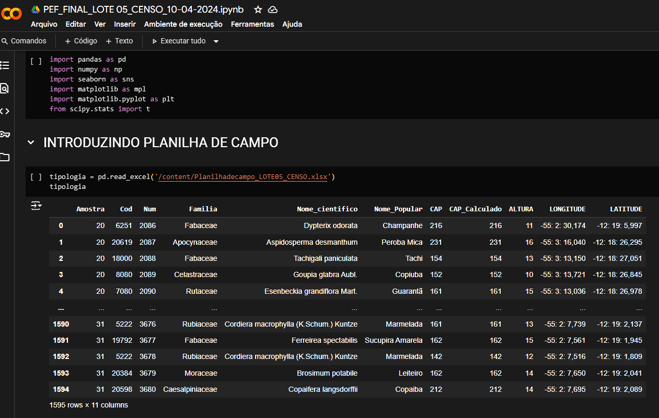
Task: Open the Arquivo menu
Action: point(44,24)
